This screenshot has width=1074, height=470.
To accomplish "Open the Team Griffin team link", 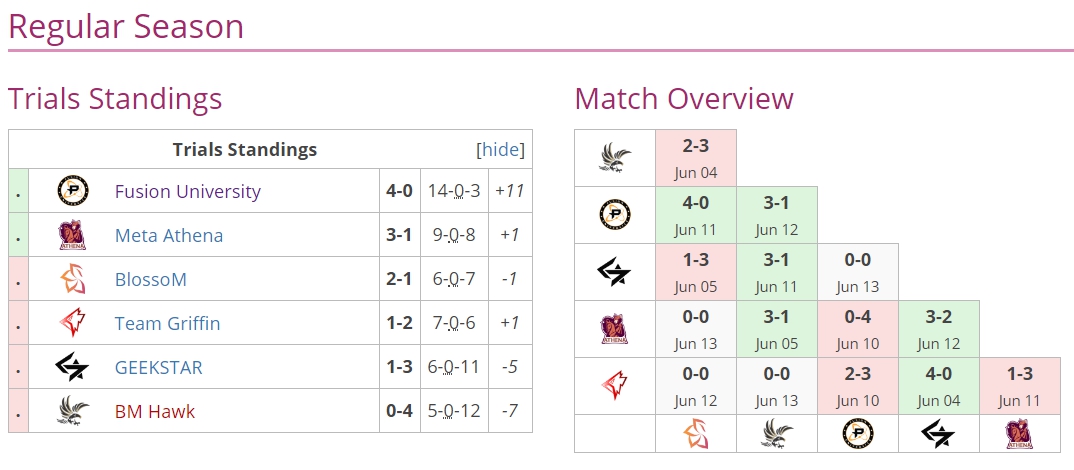I will [168, 323].
